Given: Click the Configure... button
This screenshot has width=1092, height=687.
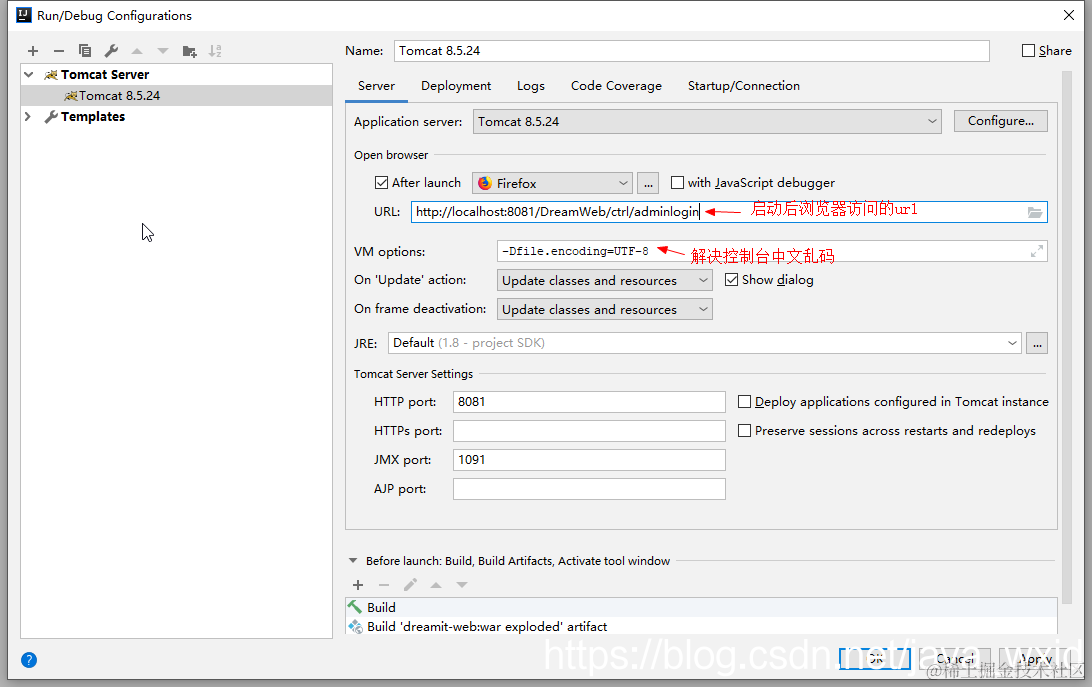Looking at the screenshot, I should click(x=1001, y=121).
